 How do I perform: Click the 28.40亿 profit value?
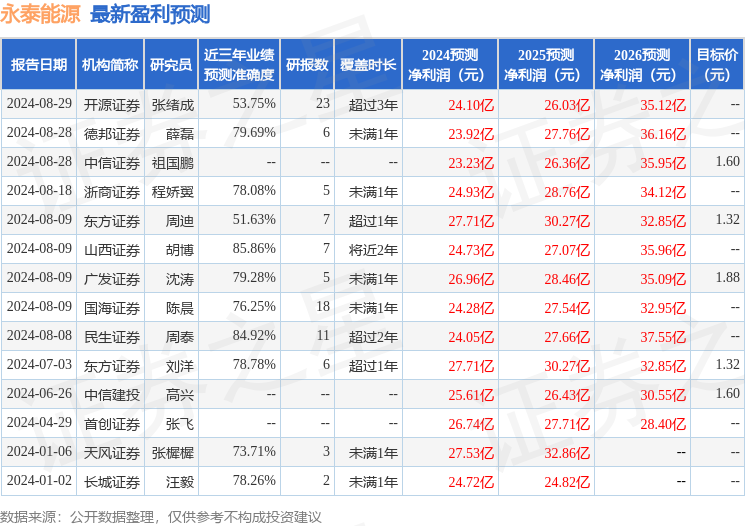click(663, 423)
